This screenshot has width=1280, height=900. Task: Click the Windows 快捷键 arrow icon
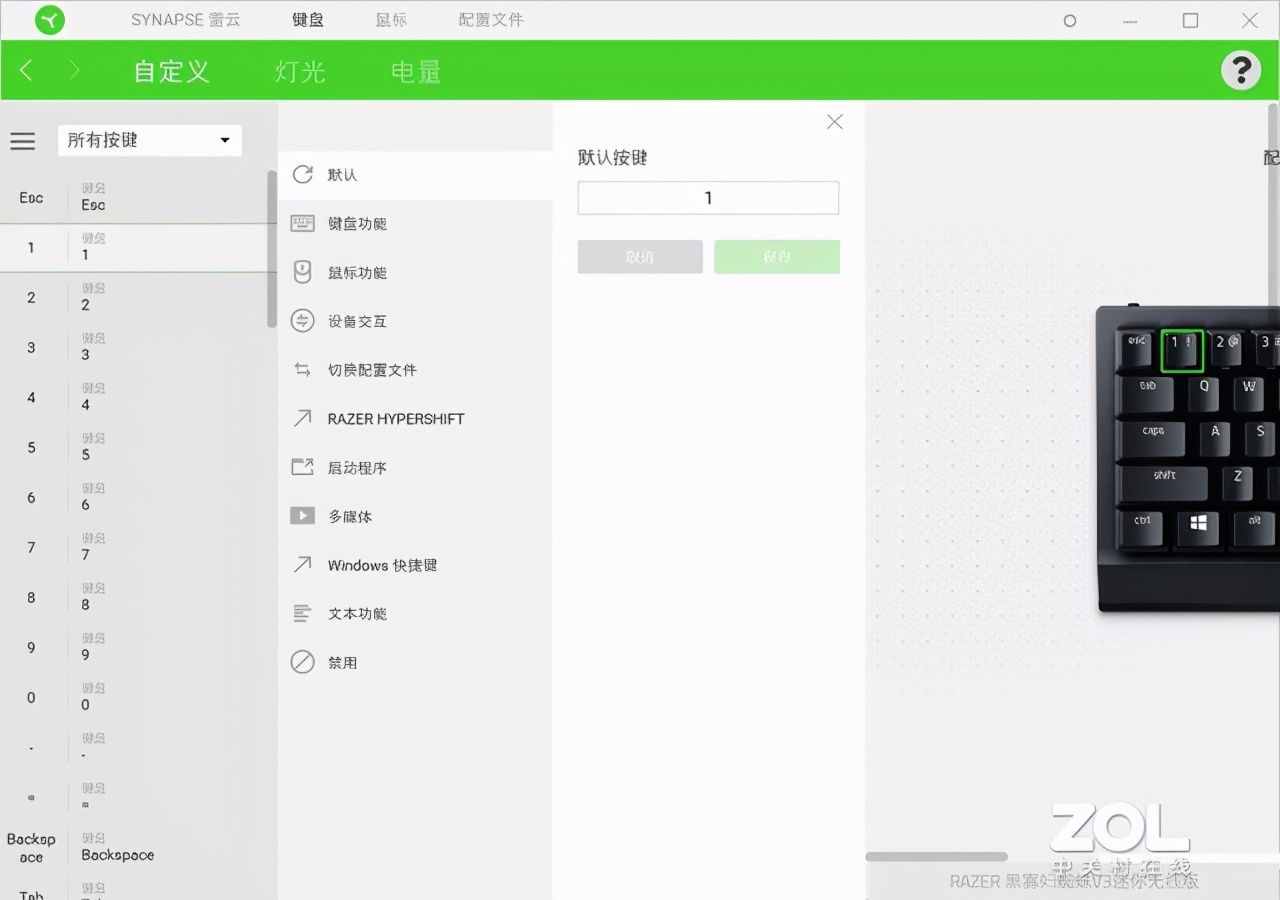(302, 565)
